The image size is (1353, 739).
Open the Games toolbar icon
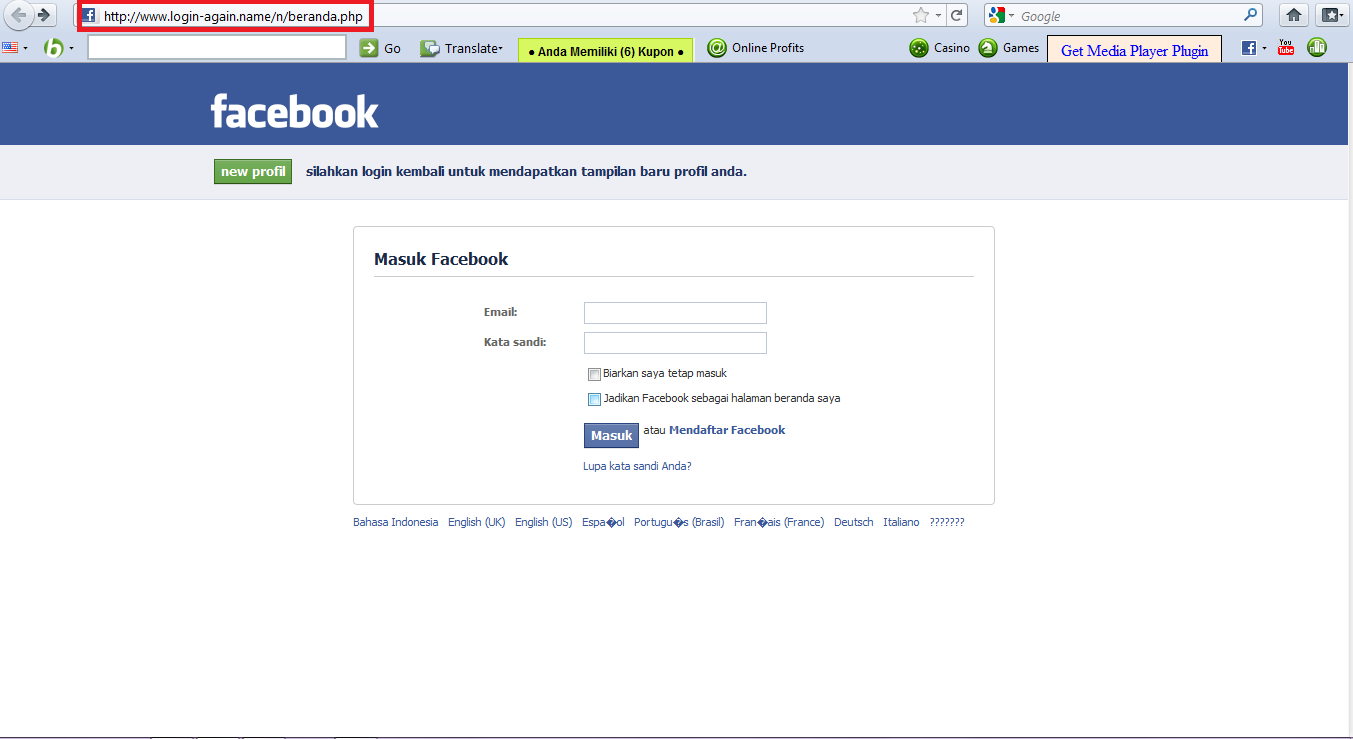tap(988, 47)
